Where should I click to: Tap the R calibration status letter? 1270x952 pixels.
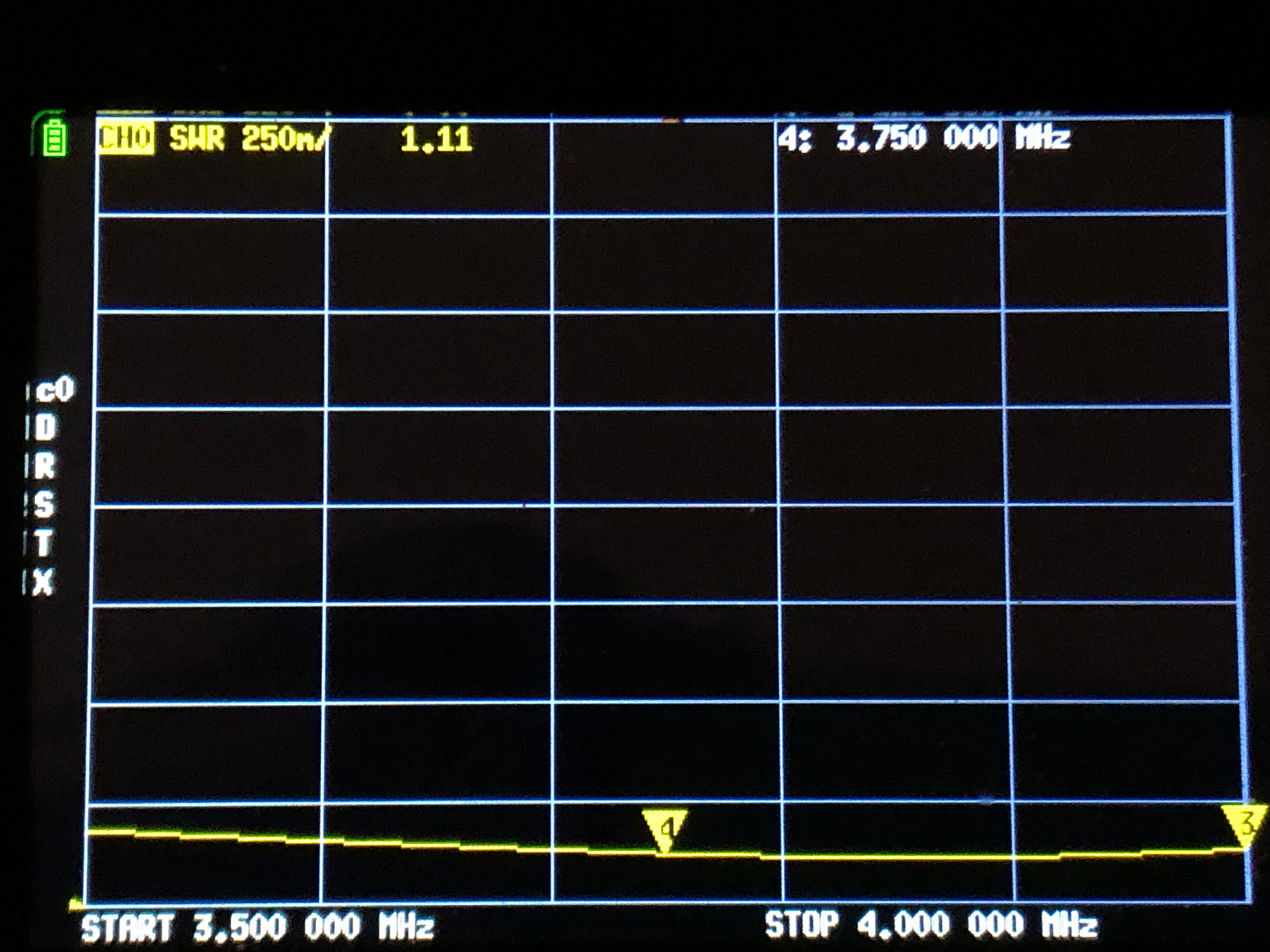coord(45,466)
